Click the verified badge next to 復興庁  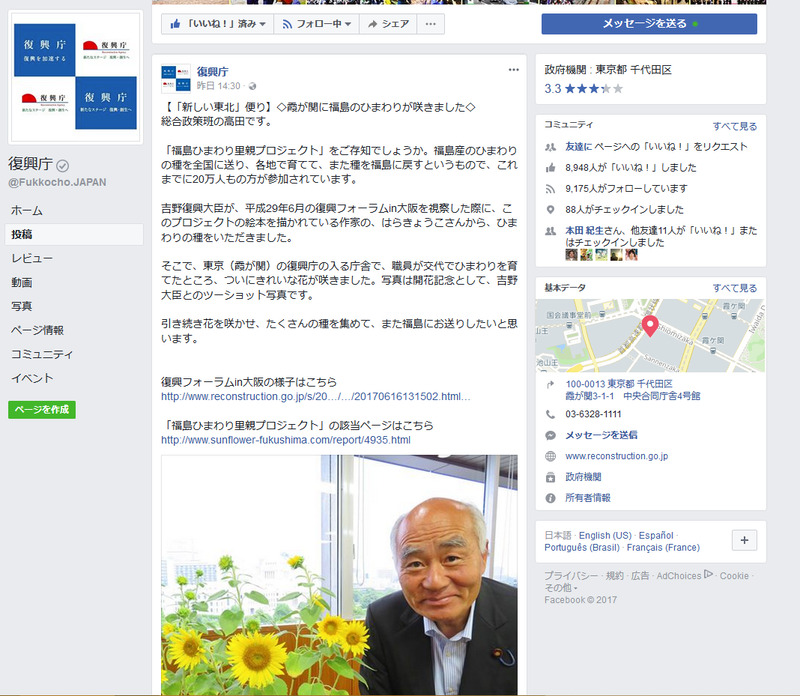click(62, 165)
